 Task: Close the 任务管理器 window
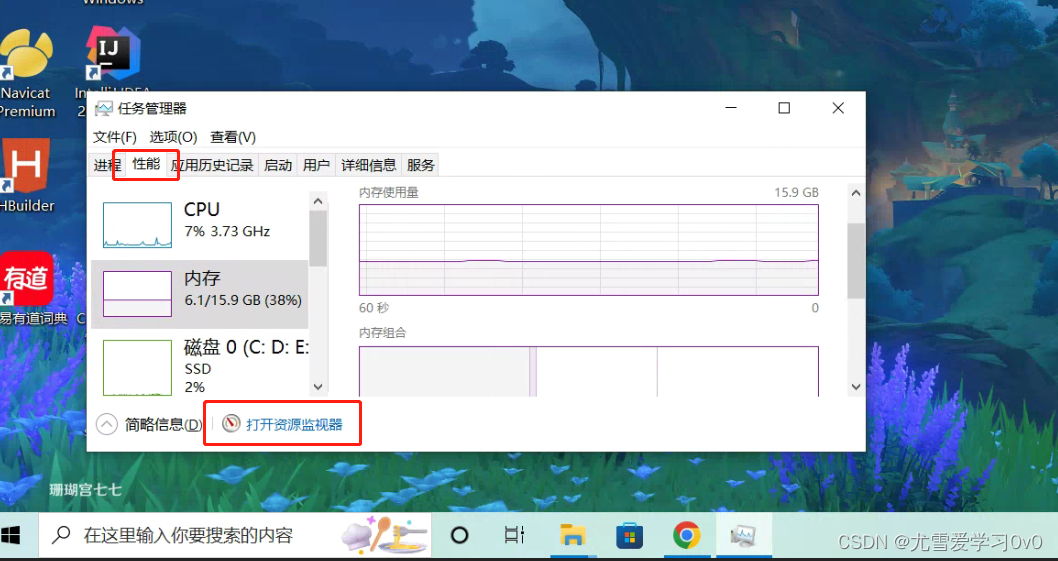coord(838,108)
